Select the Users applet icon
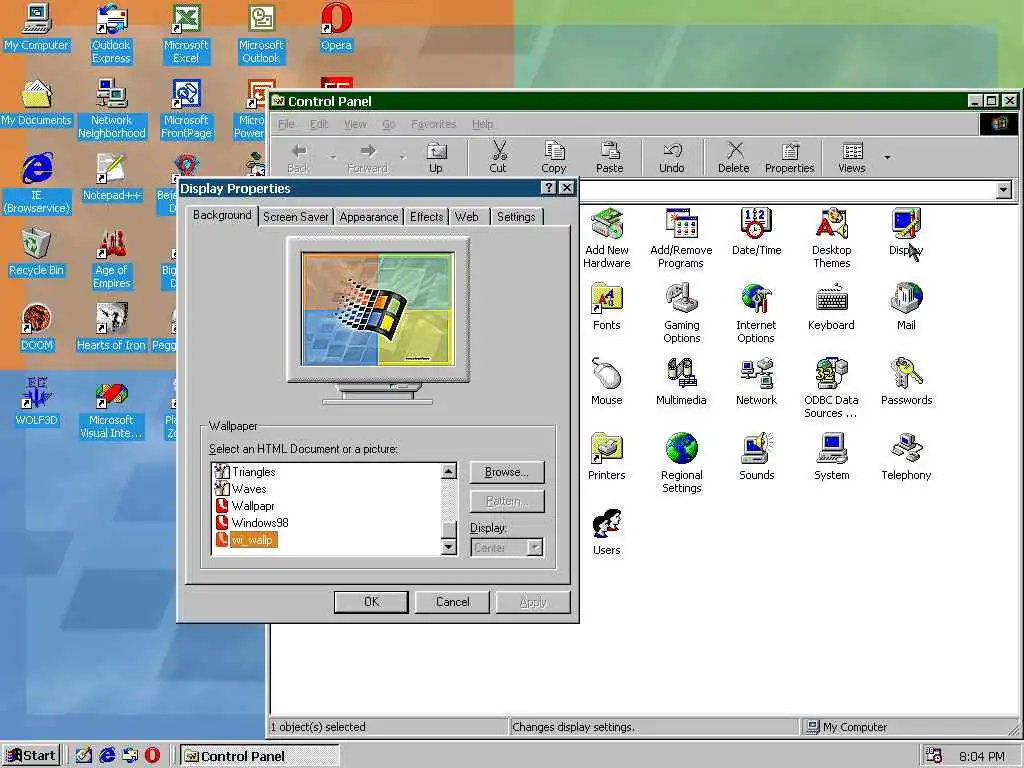 pos(607,532)
